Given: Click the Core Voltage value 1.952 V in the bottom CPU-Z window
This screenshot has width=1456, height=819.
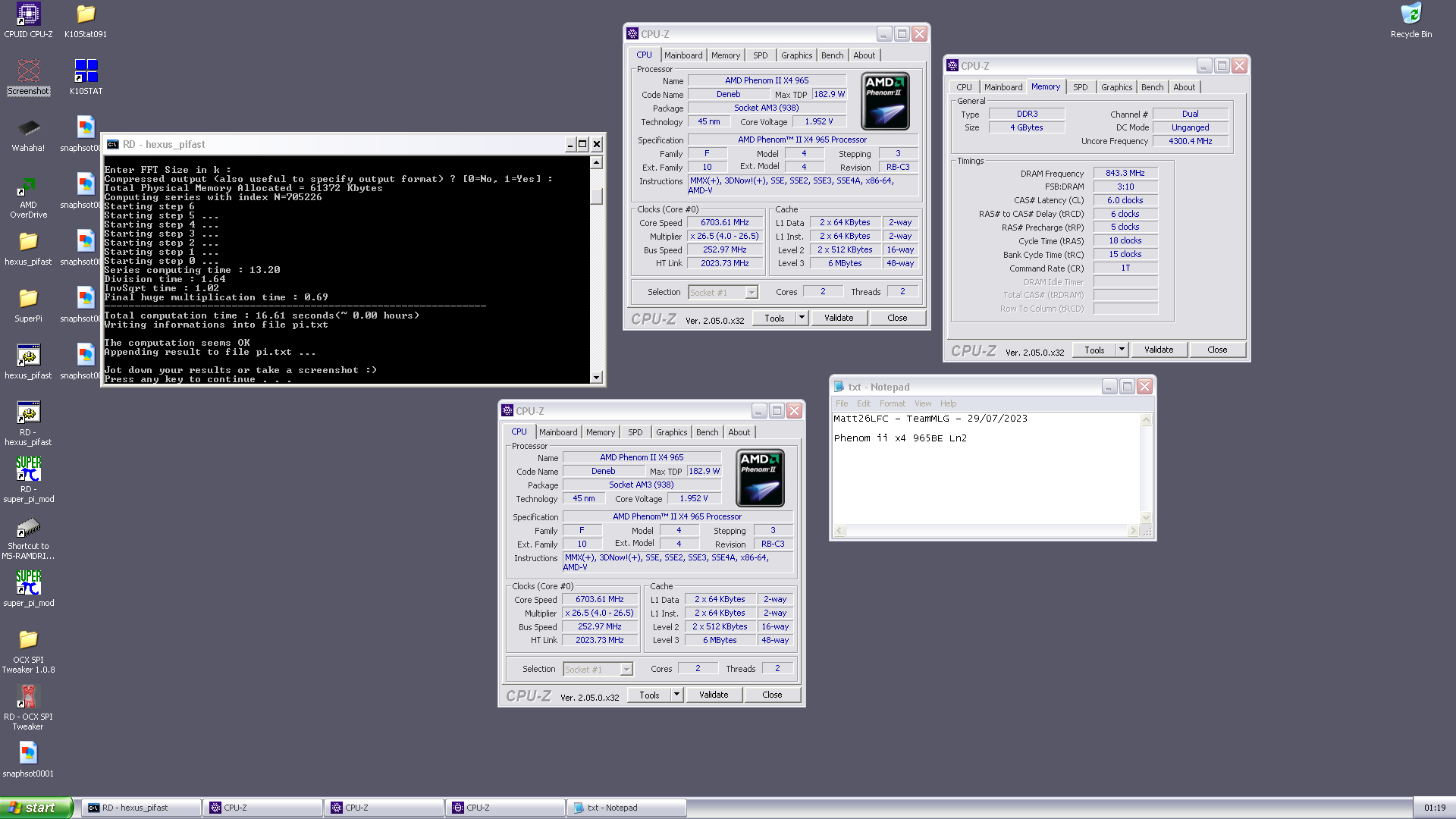Looking at the screenshot, I should [x=693, y=498].
